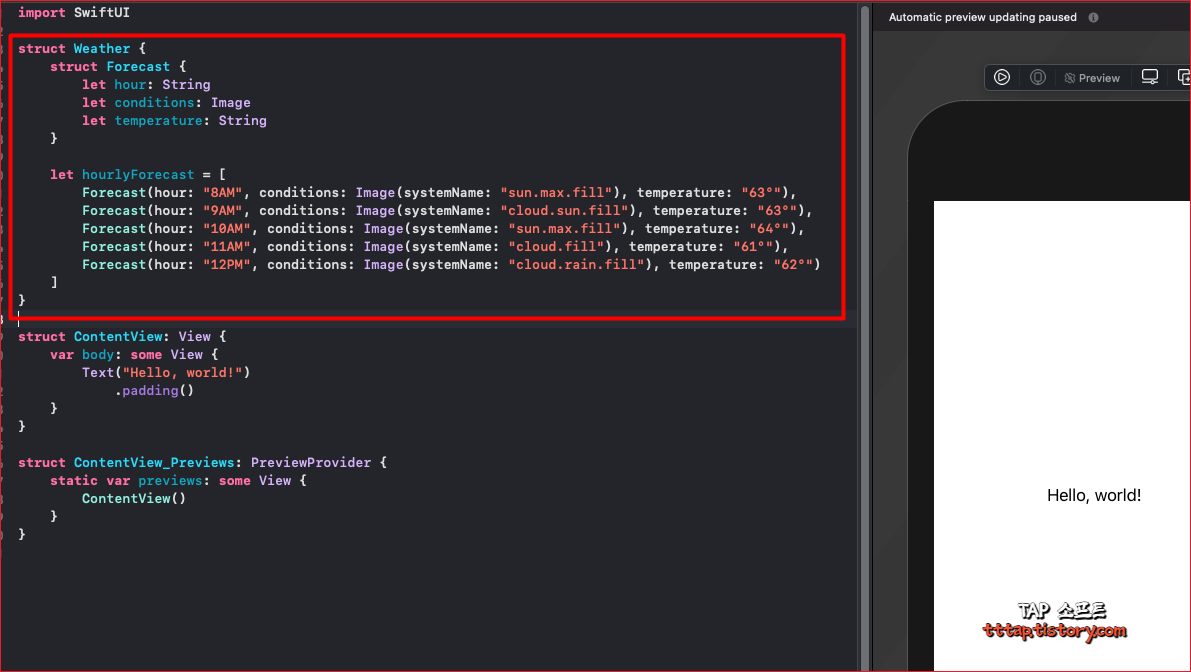Click the "temperature" property in let temperature: String
This screenshot has height=672, width=1191.
point(159,121)
